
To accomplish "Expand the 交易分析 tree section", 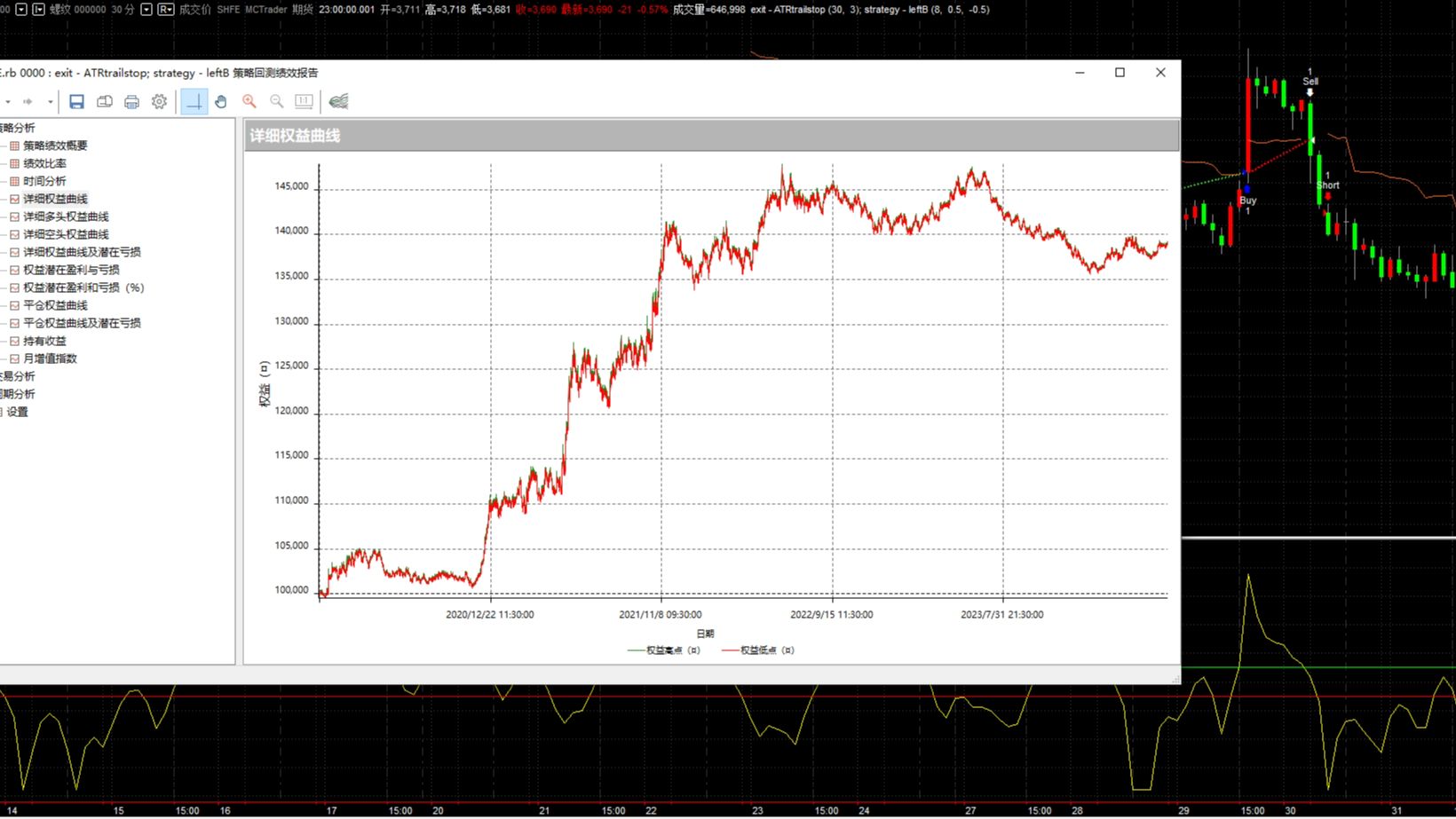I will [x=18, y=376].
